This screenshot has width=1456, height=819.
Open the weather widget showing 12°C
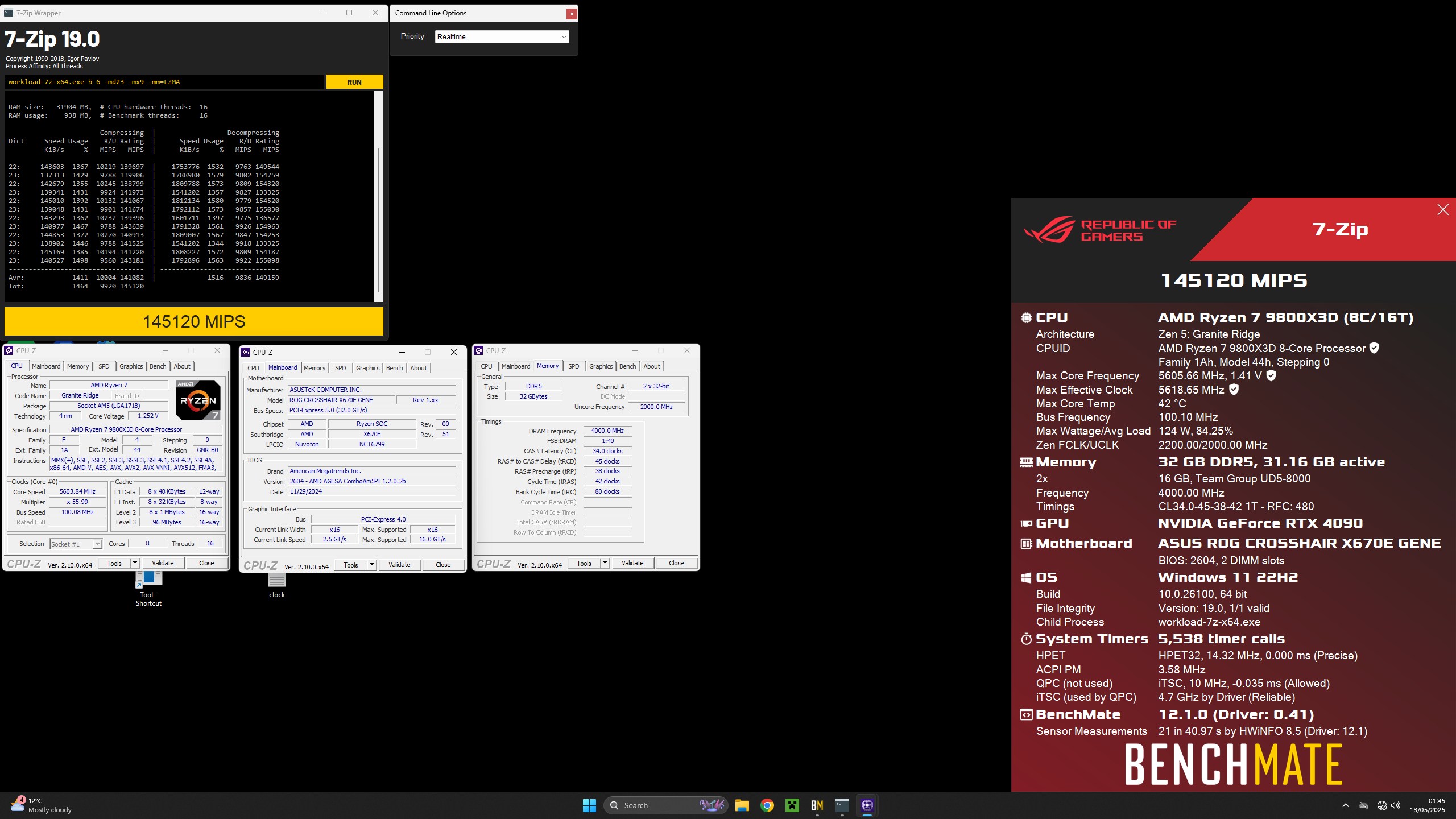41,805
